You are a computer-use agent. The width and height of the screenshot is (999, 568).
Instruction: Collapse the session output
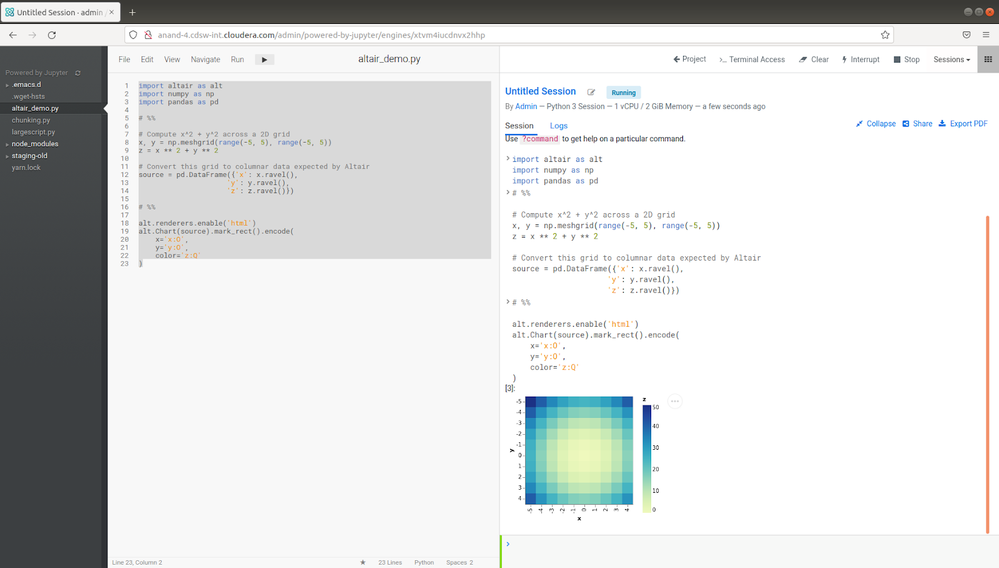click(x=875, y=124)
